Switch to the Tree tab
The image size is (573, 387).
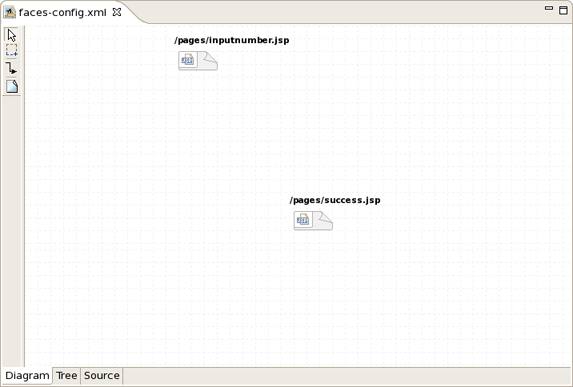point(67,375)
